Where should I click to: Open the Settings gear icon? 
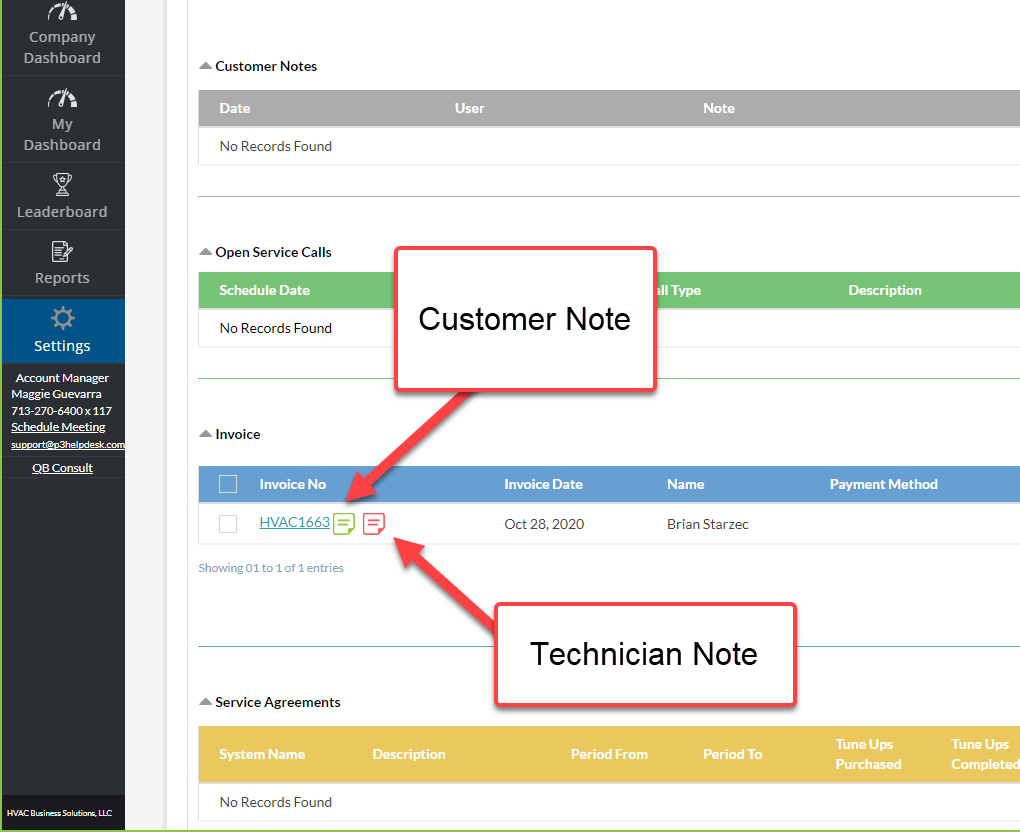(x=62, y=319)
